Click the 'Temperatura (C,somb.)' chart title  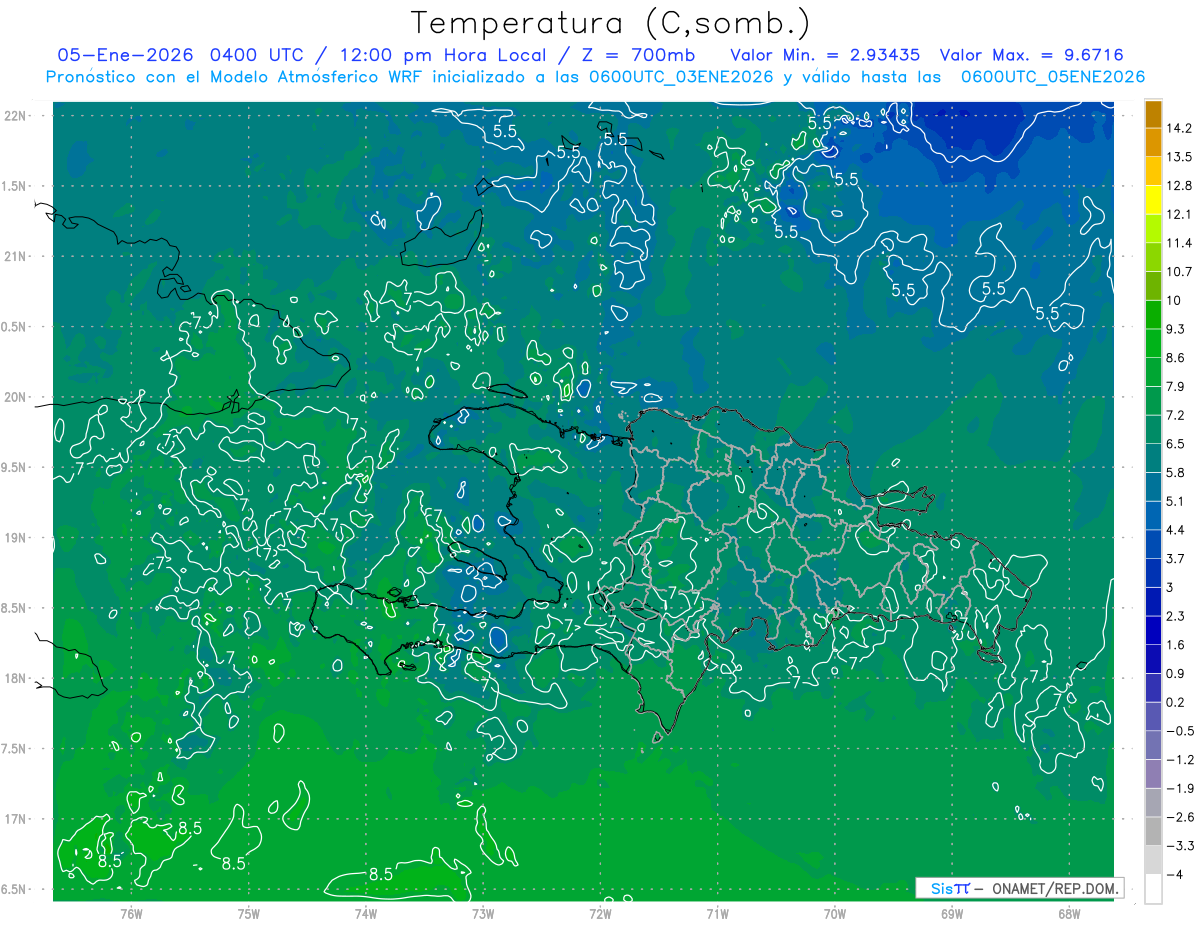click(x=611, y=24)
